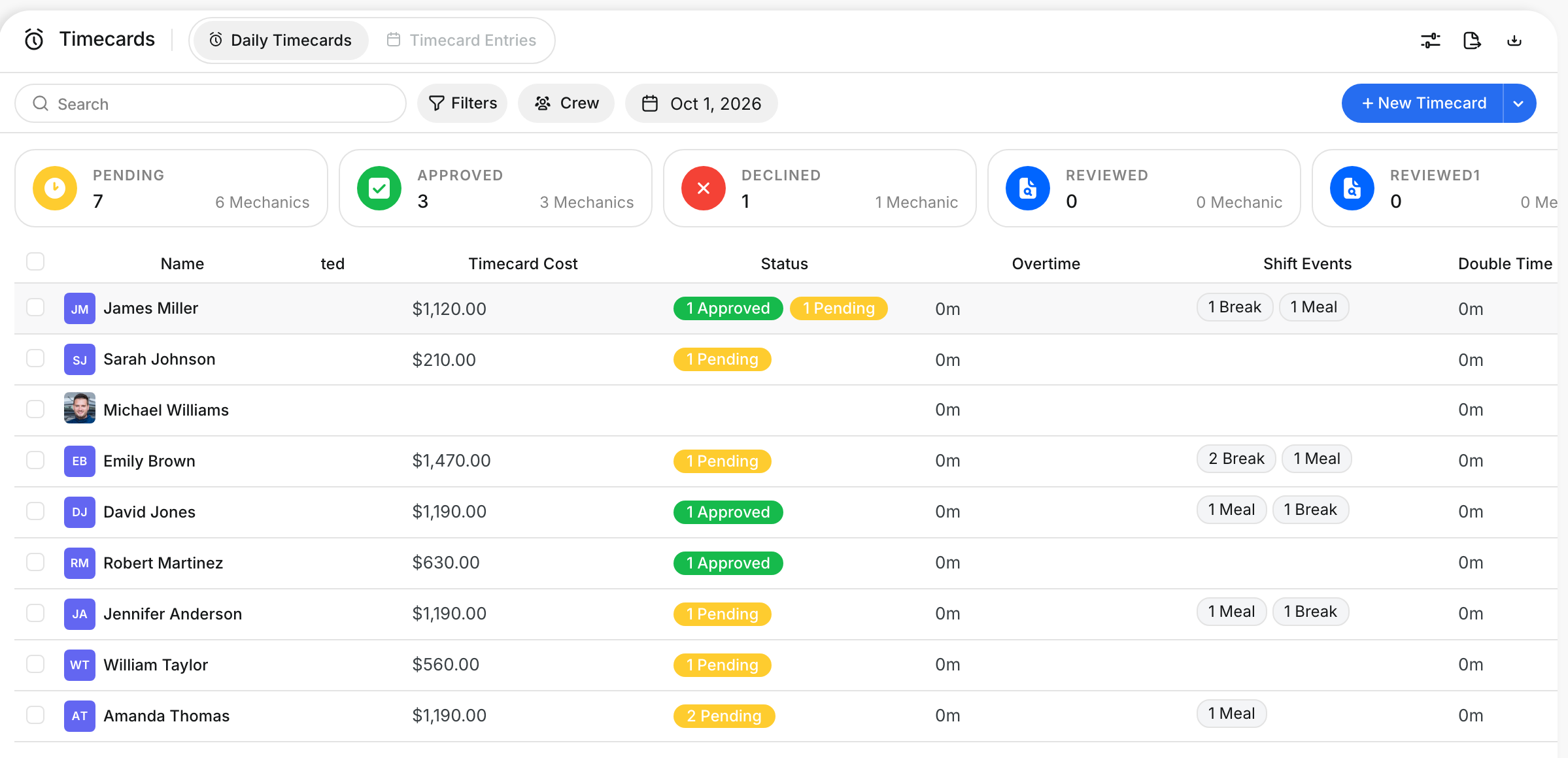Image resolution: width=1568 pixels, height=758 pixels.
Task: Open the Robert Martinez name link
Action: click(163, 563)
